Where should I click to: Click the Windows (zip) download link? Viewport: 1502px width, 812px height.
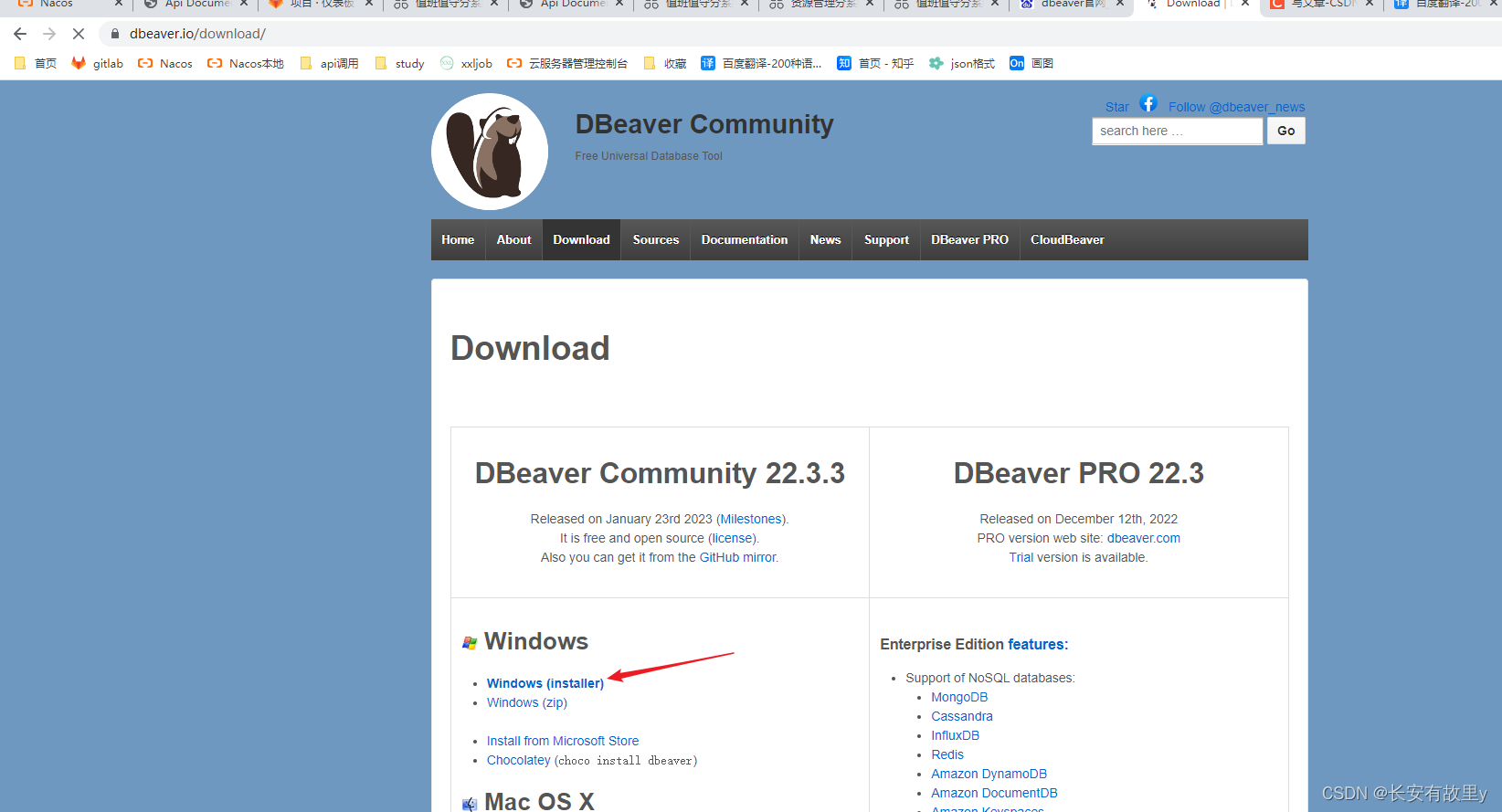(x=527, y=702)
